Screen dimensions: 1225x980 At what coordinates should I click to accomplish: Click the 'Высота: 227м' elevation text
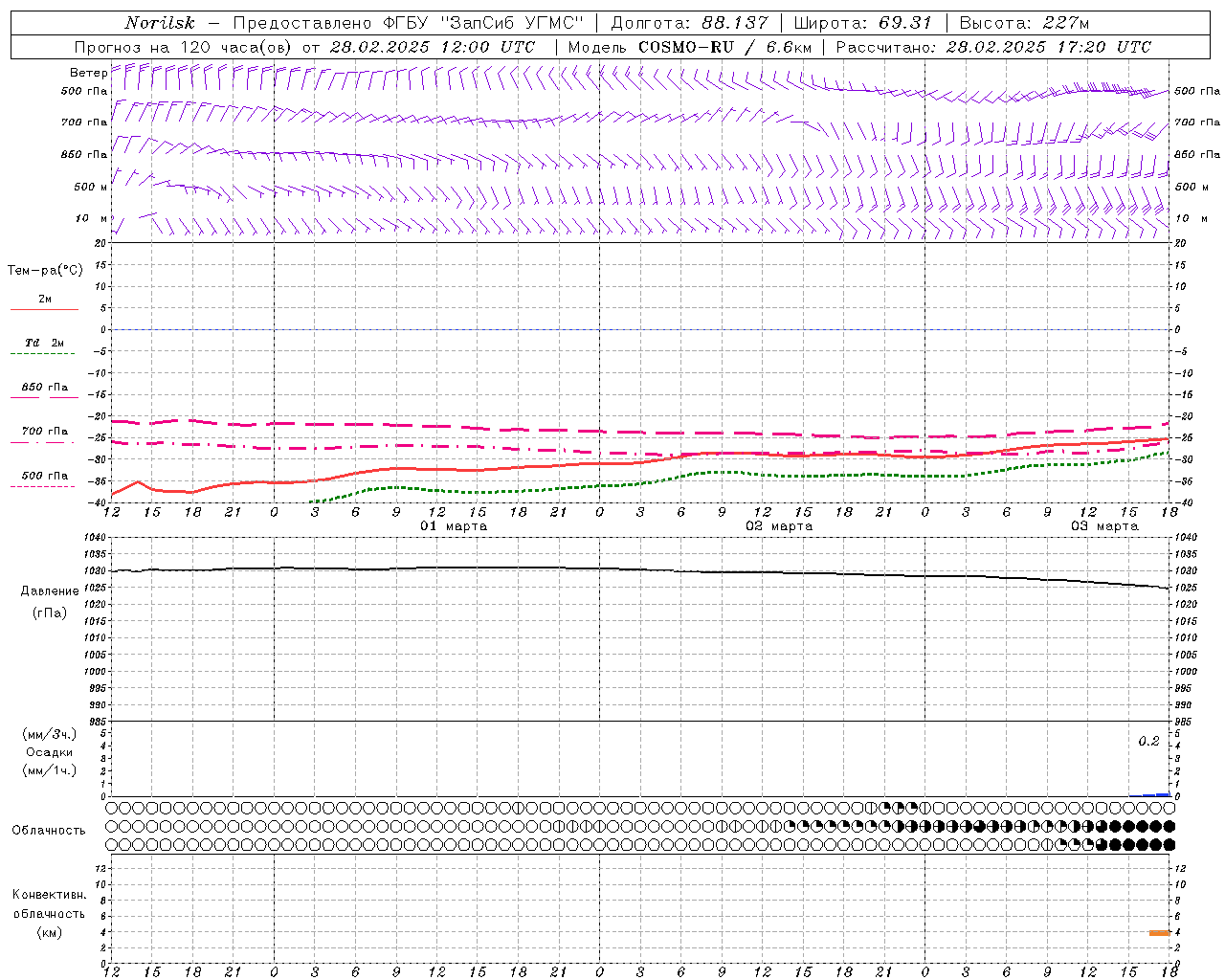tap(1024, 23)
